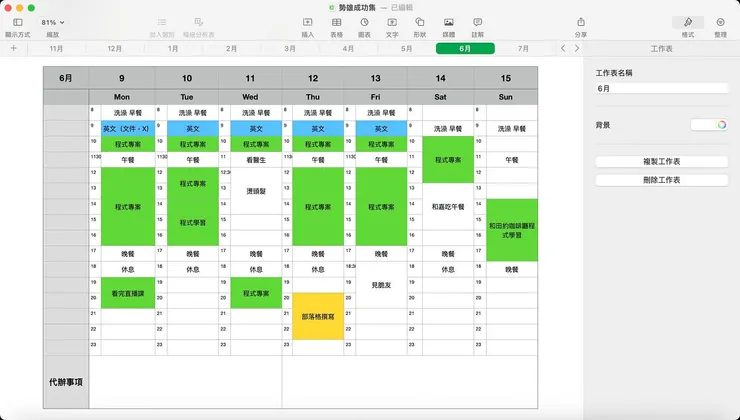This screenshot has width=740, height=420.
Task: Select the 和田約咖啡廳程式學習 cell on Sunday
Action: (512, 230)
